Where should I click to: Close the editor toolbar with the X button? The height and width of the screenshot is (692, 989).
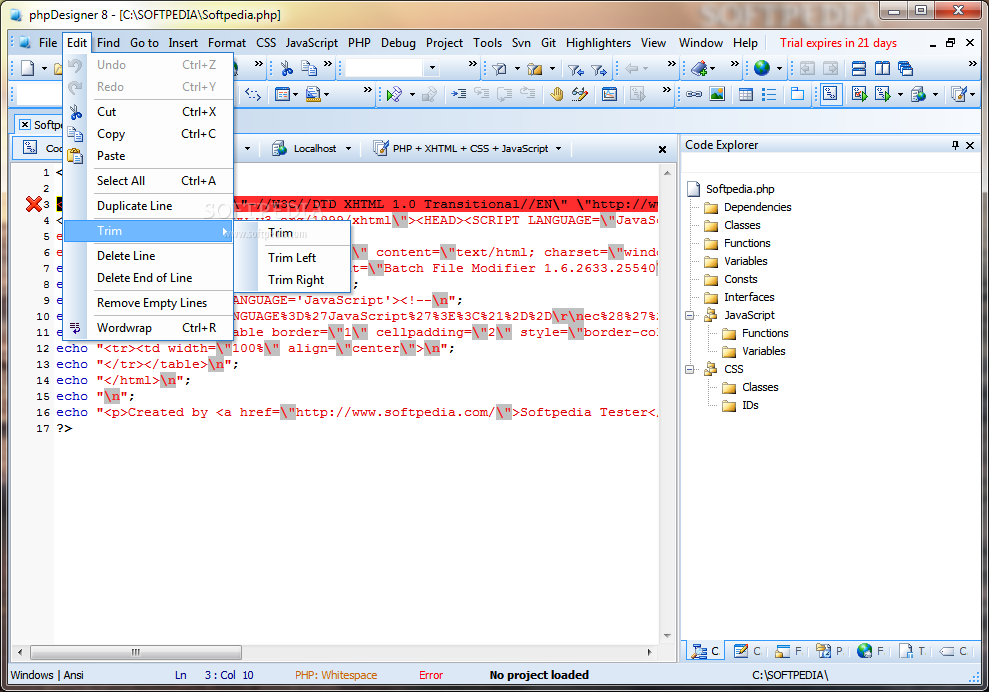click(662, 150)
